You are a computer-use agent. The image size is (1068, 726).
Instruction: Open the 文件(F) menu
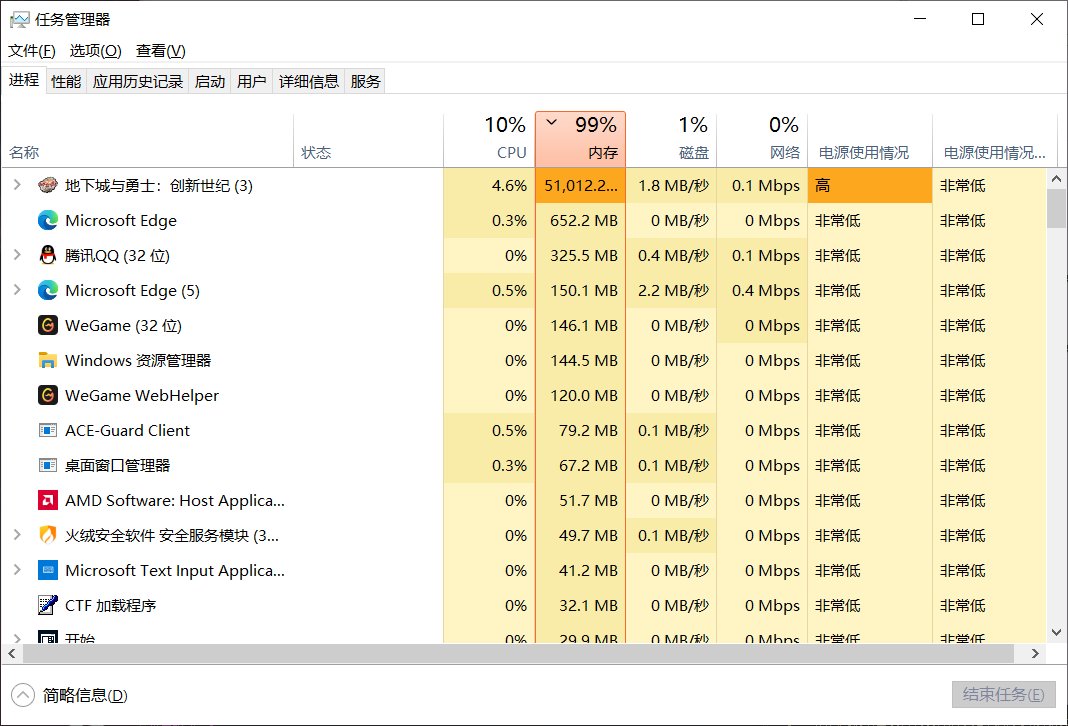pos(31,51)
